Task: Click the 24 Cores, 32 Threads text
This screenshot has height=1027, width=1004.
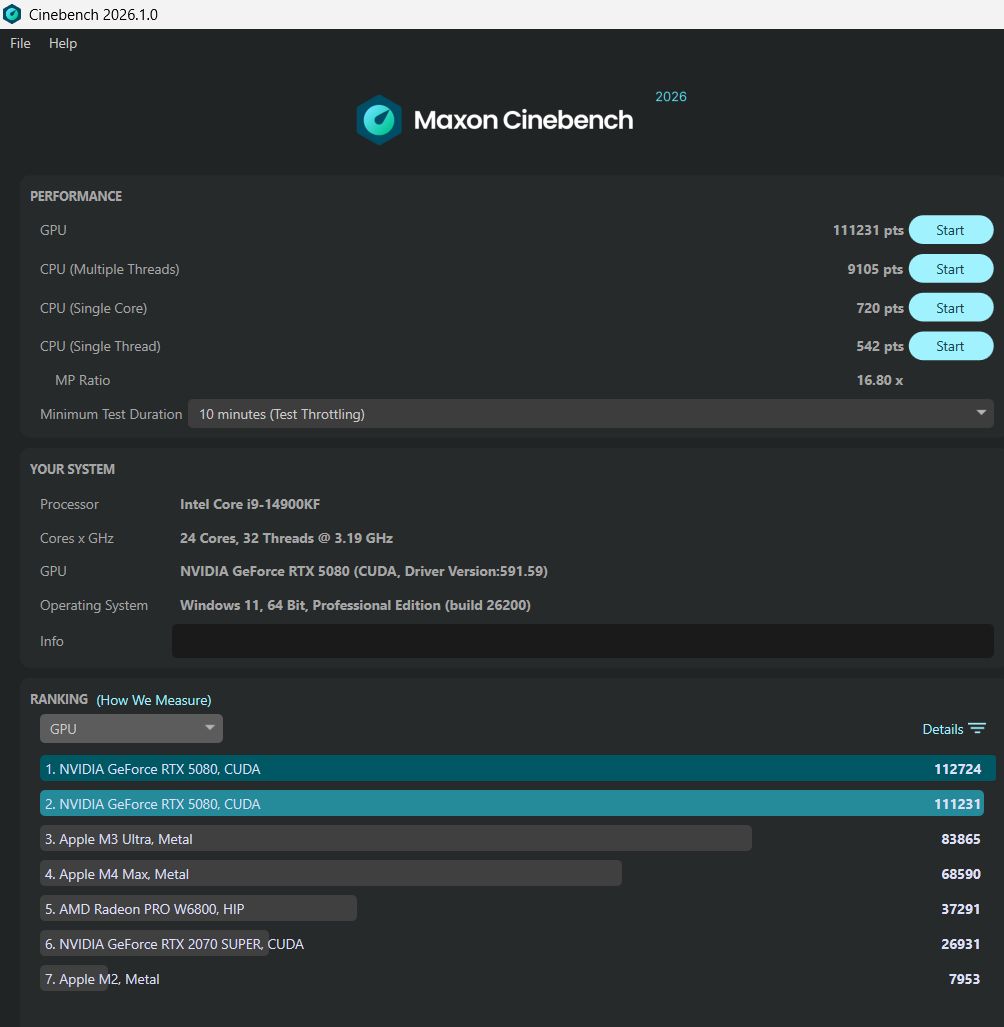Action: tap(286, 538)
